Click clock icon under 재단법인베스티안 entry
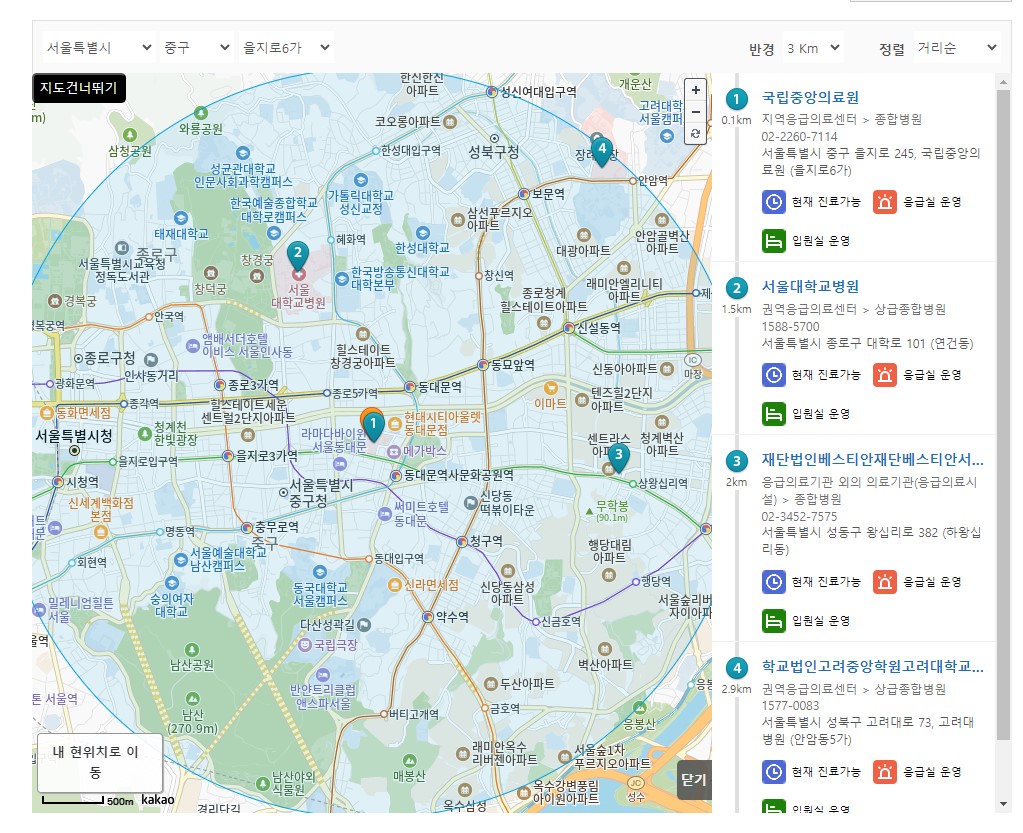Image resolution: width=1023 pixels, height=833 pixels. pos(774,582)
